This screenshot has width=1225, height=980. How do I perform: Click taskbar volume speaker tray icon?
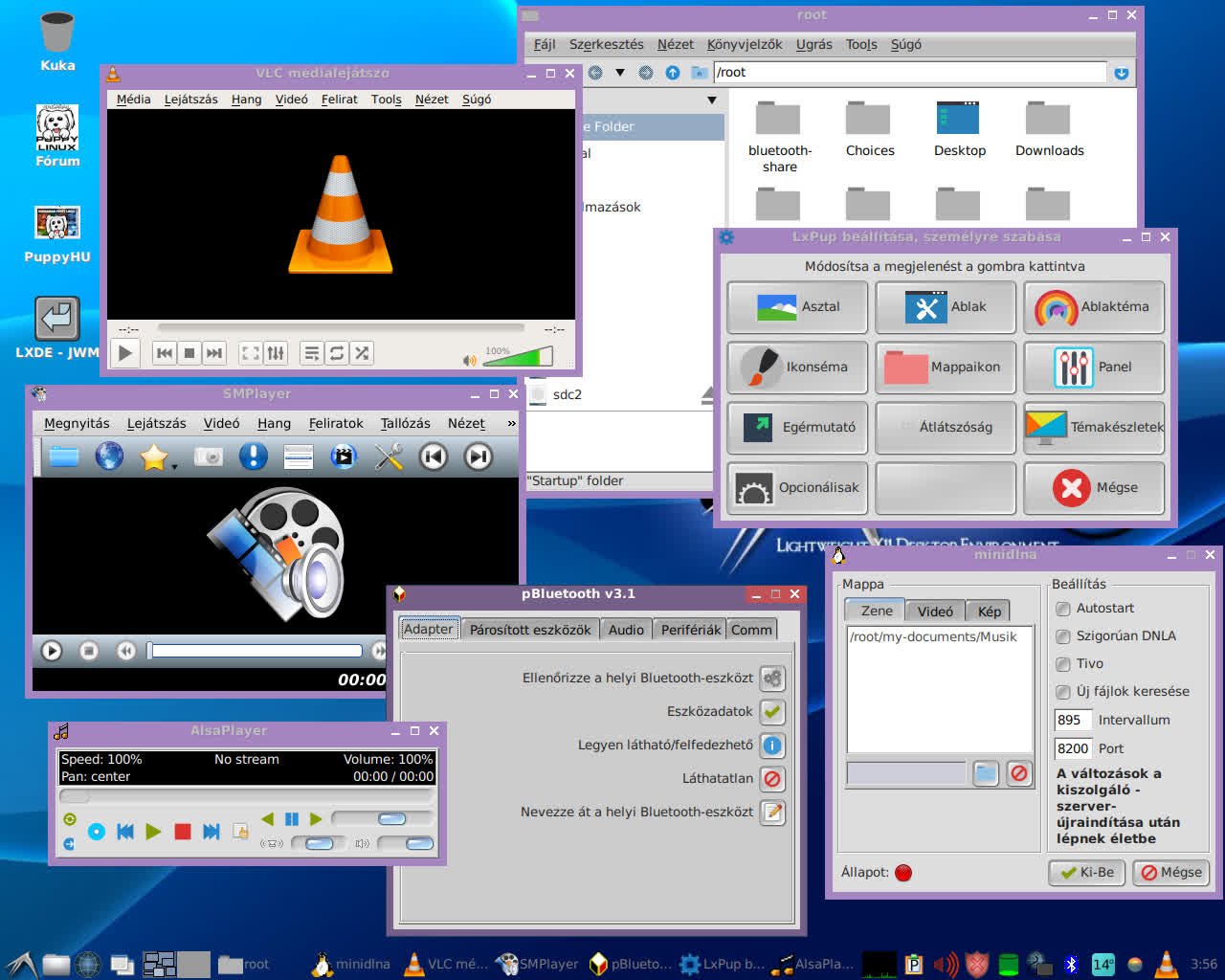click(945, 964)
